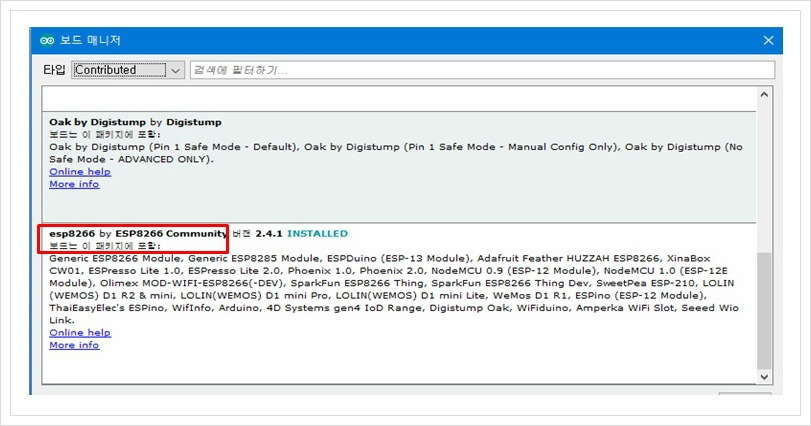
Task: Open the Contributed type dropdown
Action: [128, 70]
